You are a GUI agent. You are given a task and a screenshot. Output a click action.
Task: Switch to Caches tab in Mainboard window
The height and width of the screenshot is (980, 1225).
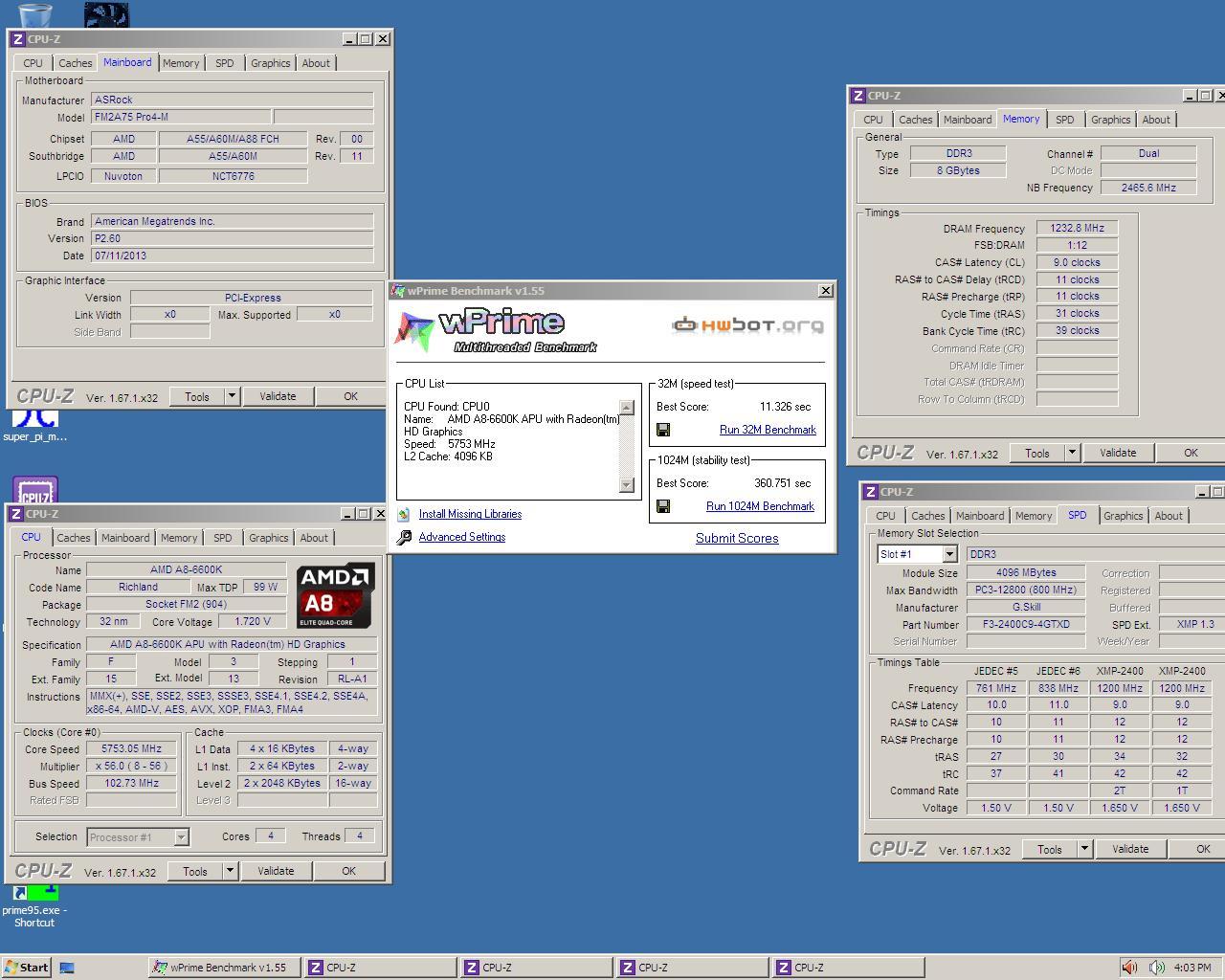pyautogui.click(x=75, y=63)
